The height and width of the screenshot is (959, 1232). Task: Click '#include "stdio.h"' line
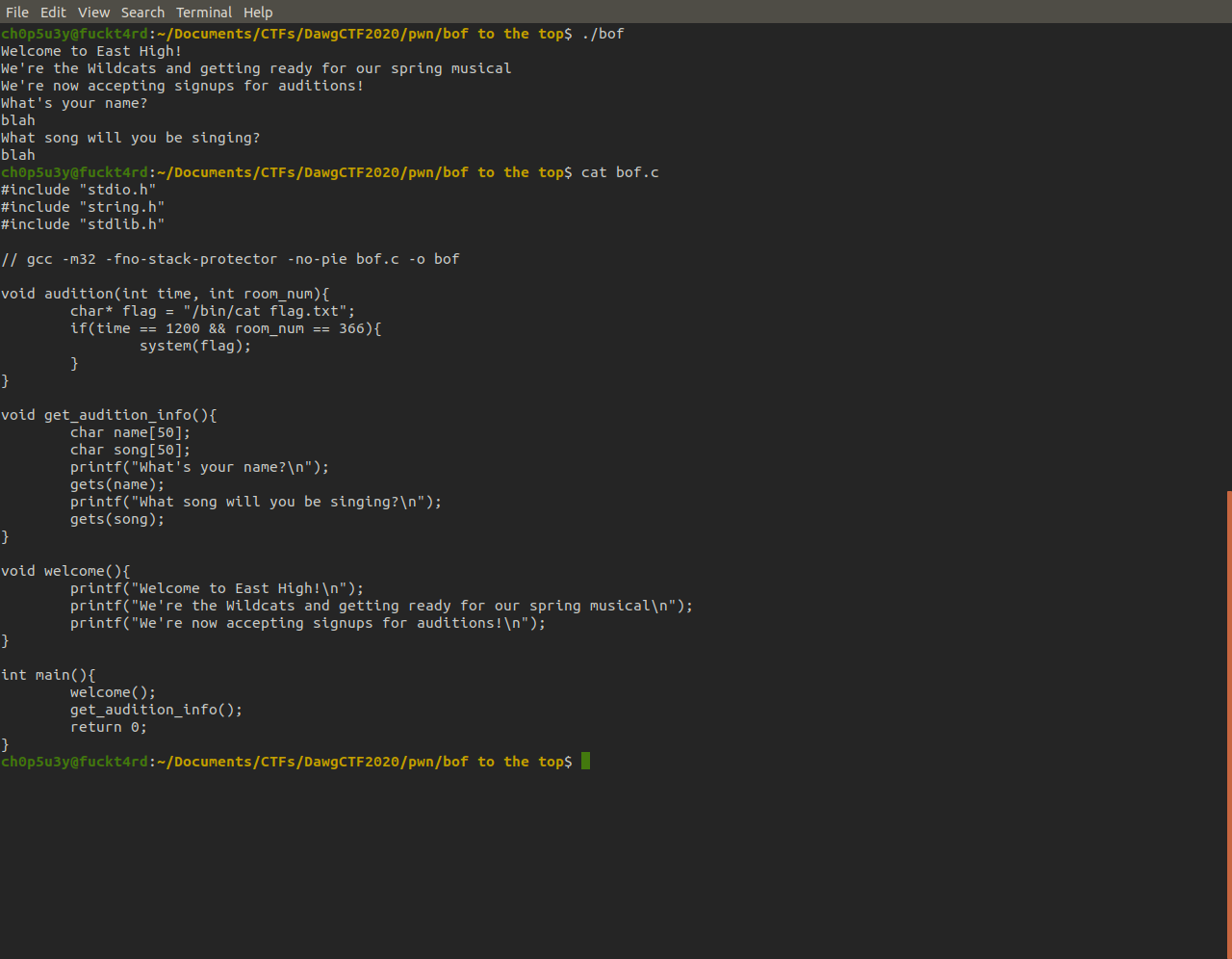pos(78,190)
